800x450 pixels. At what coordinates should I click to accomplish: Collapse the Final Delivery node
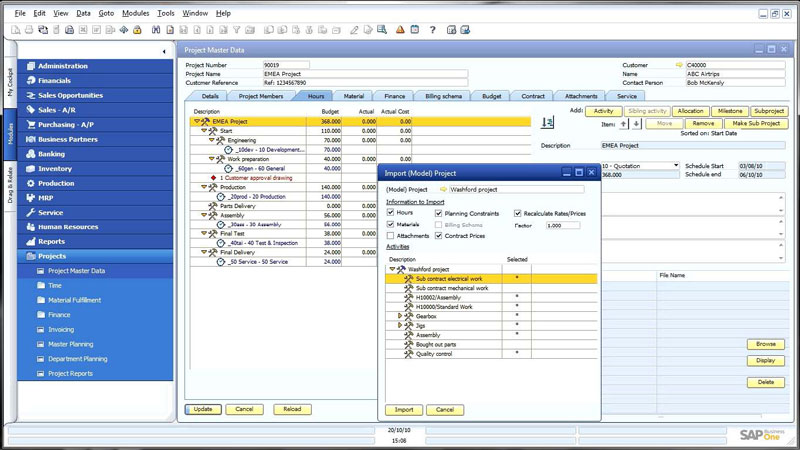[x=204, y=252]
